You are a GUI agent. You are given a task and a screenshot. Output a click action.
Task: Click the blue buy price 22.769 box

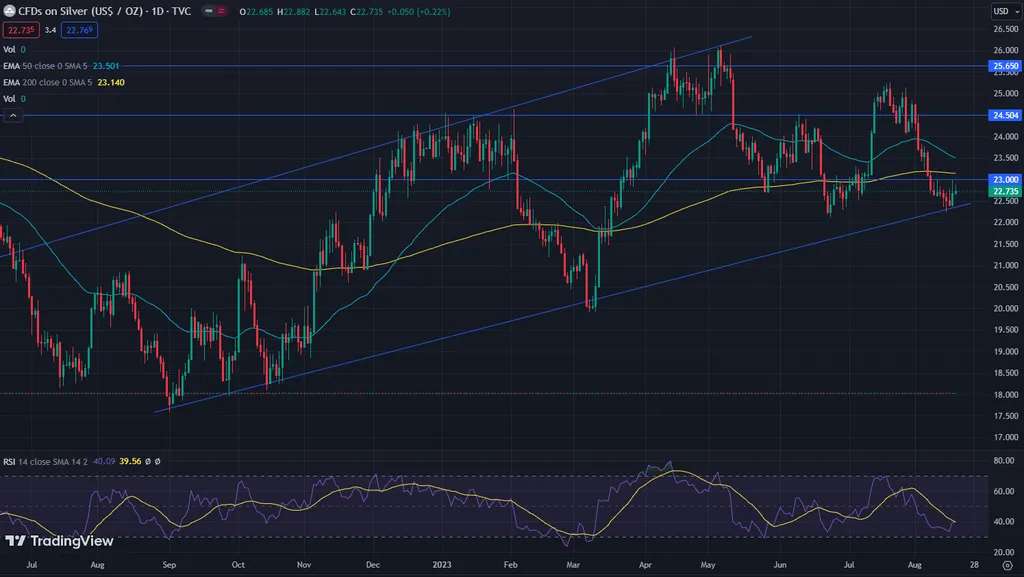pyautogui.click(x=77, y=30)
